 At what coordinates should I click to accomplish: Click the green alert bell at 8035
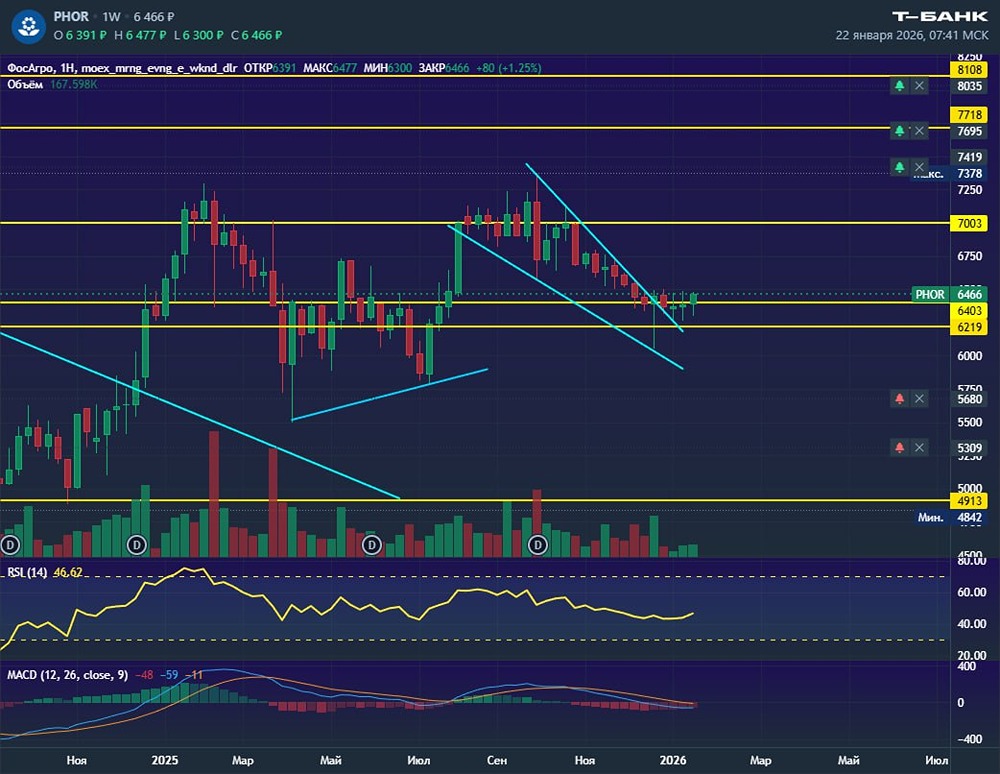899,85
